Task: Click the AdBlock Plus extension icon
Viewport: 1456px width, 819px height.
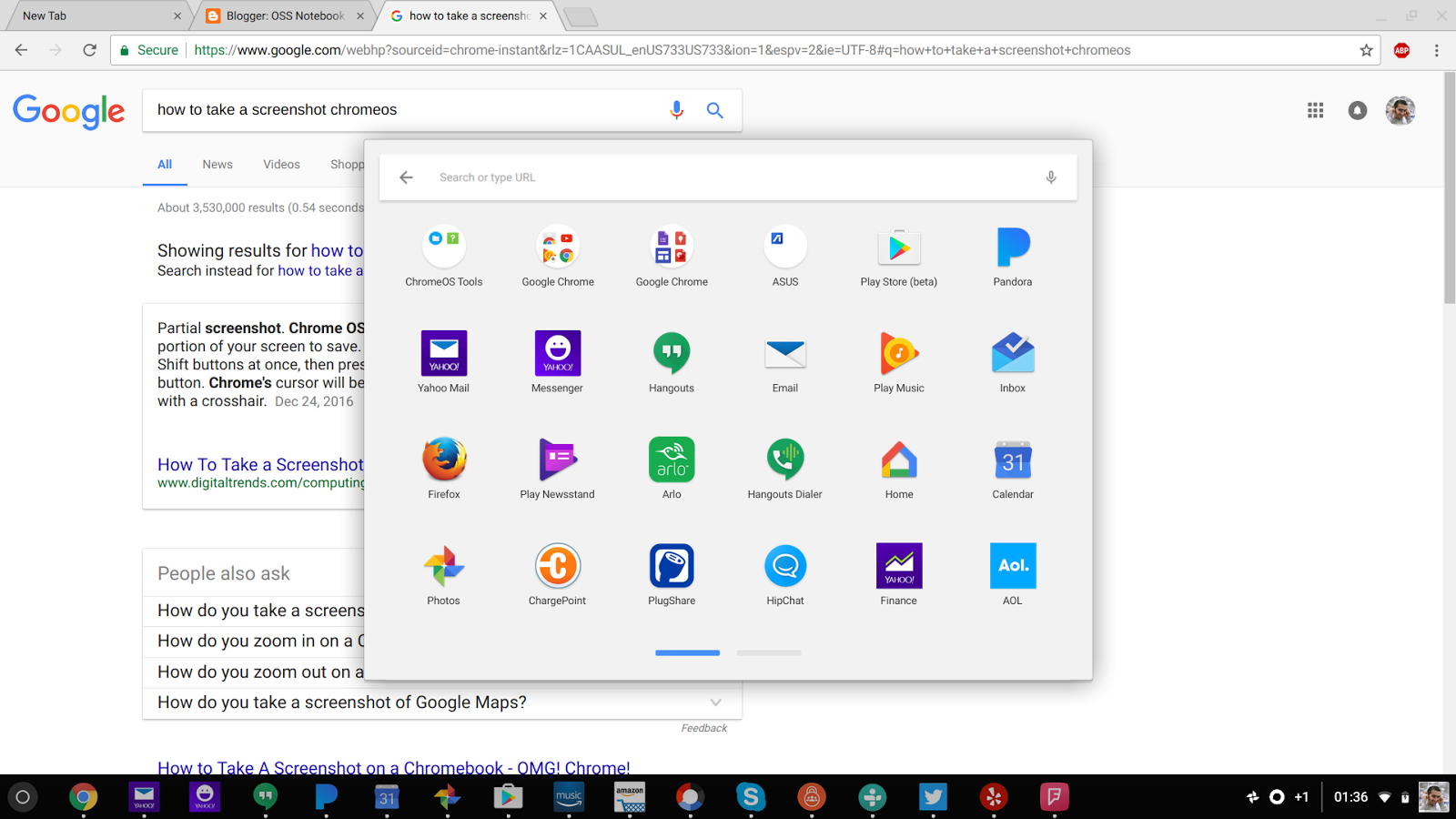Action: coord(1401,50)
